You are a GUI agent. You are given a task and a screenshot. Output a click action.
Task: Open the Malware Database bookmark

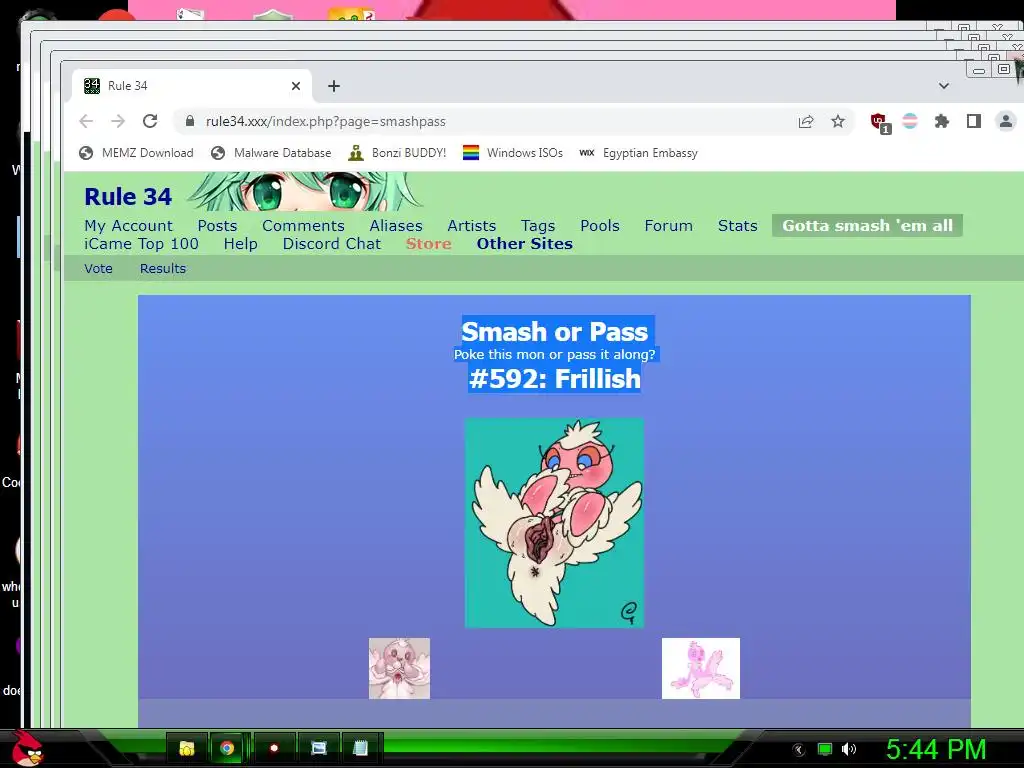(x=271, y=153)
